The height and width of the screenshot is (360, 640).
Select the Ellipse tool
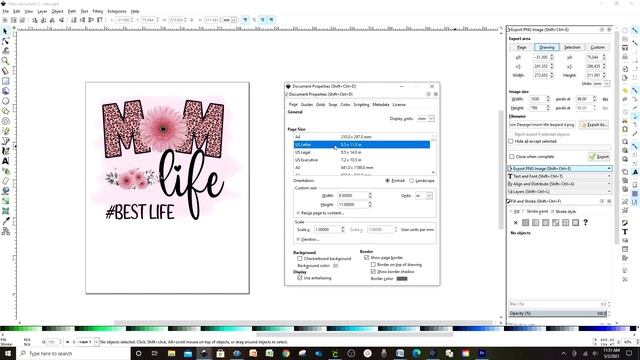pyautogui.click(x=5, y=101)
